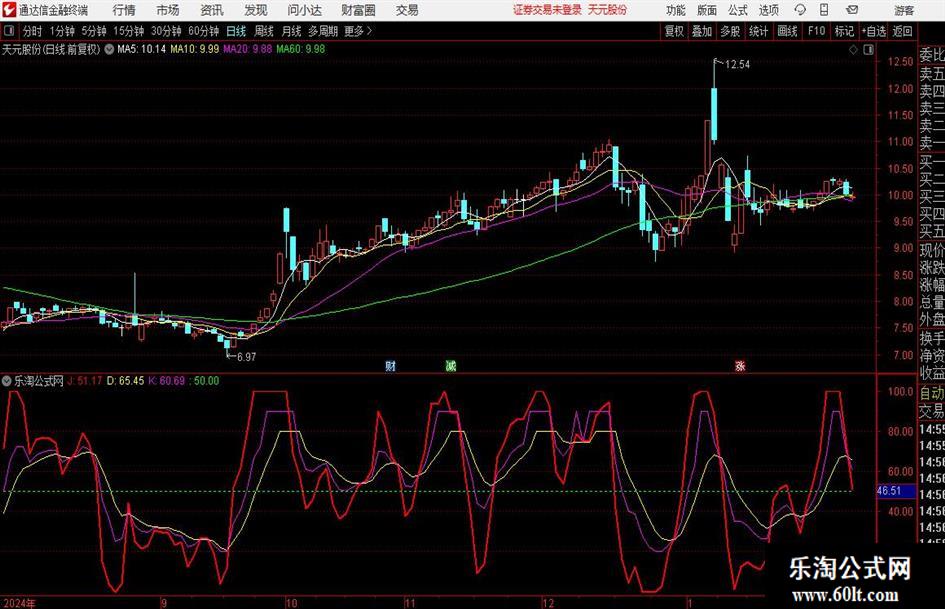Viewport: 945px width, 609px height.
Task: Click the 乐淘公式网 indicator name label
Action: click(39, 381)
